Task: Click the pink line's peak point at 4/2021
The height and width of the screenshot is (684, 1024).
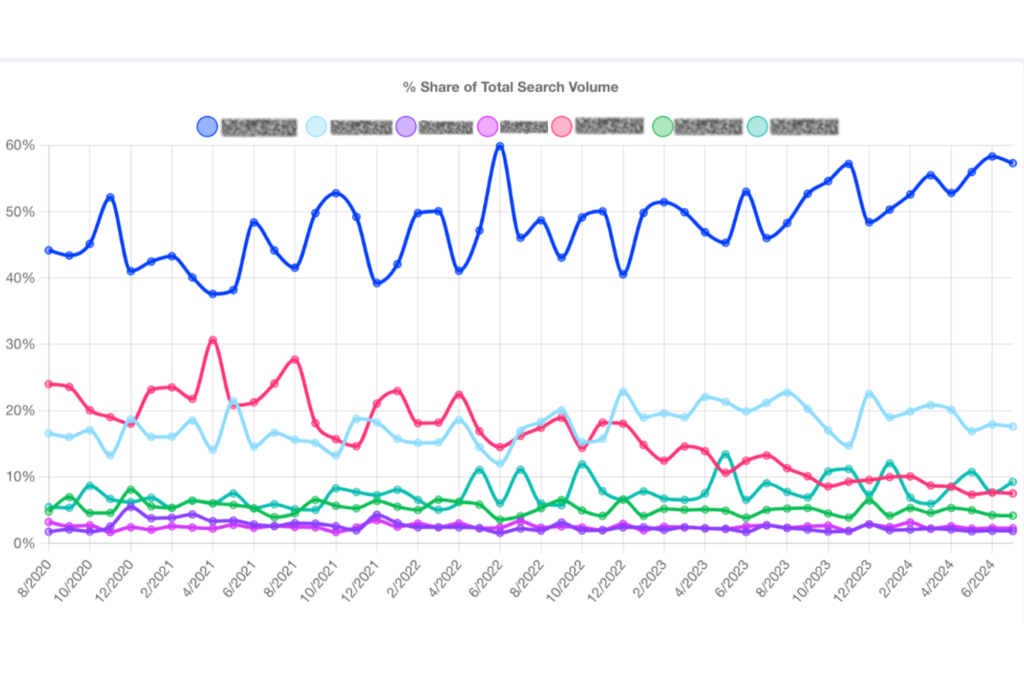Action: click(213, 340)
